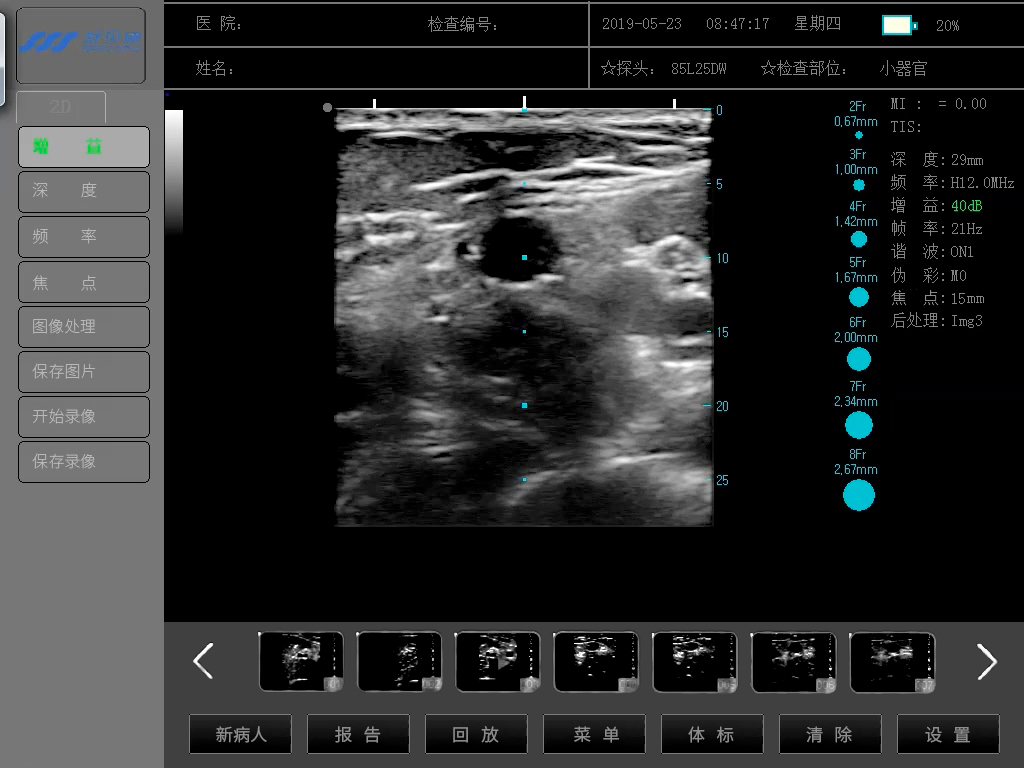Click the manufacturer logo at top left
The image size is (1024, 768).
pyautogui.click(x=81, y=45)
